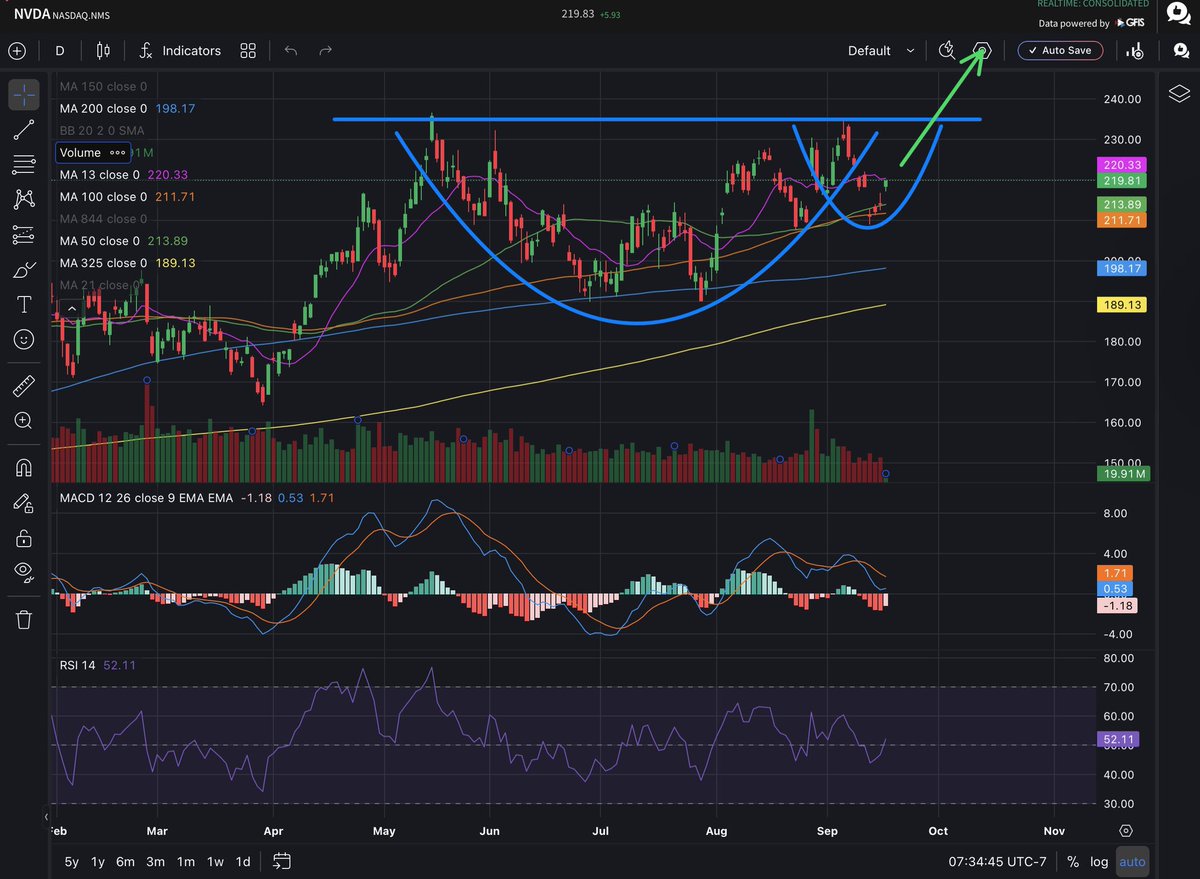
Task: Open the layout grid selector
Action: [x=248, y=51]
